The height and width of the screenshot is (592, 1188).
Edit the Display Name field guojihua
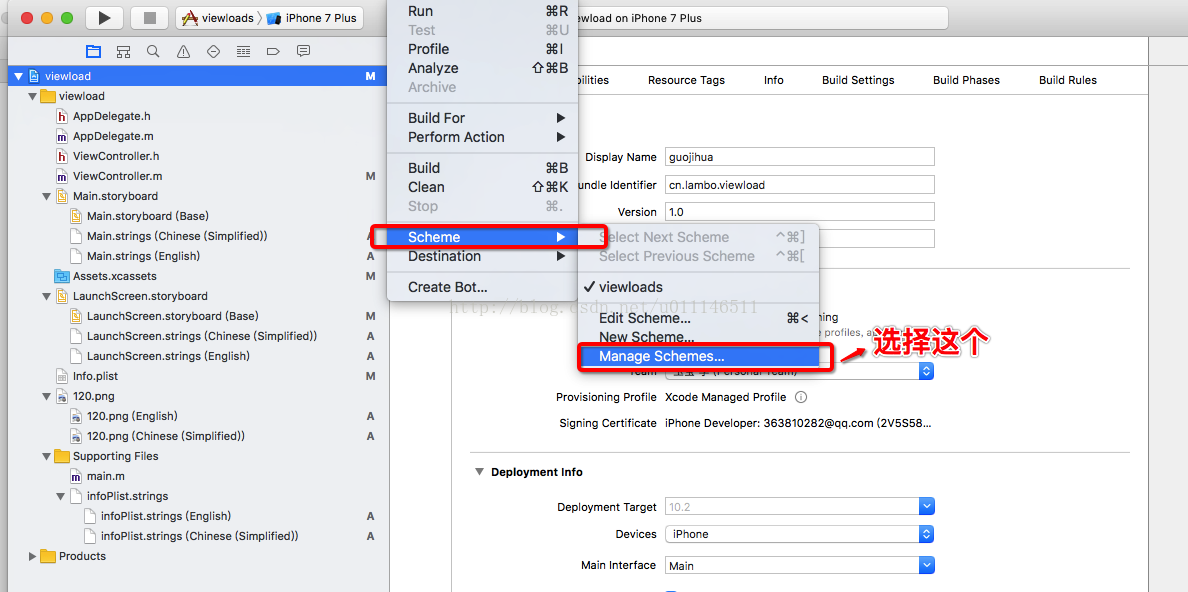pos(799,158)
